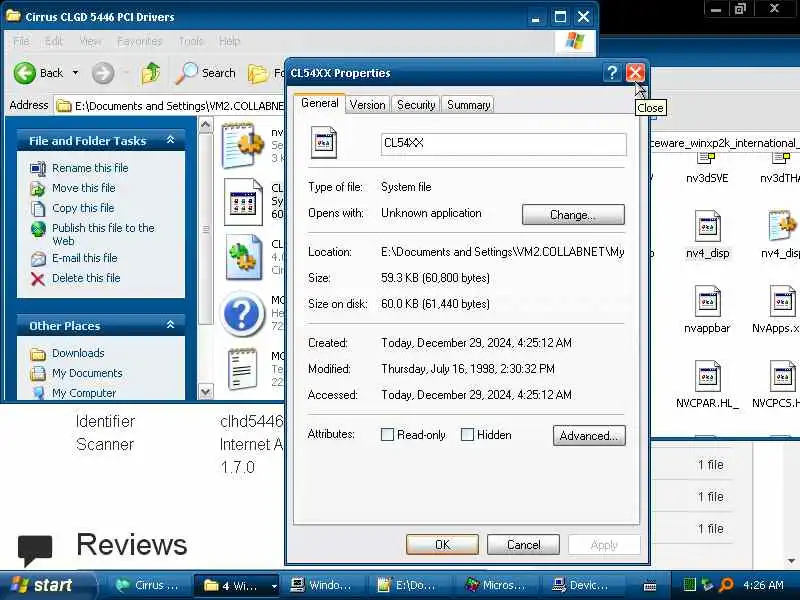Click the file list scrollbar up arrow
The height and width of the screenshot is (600, 800).
point(206,125)
